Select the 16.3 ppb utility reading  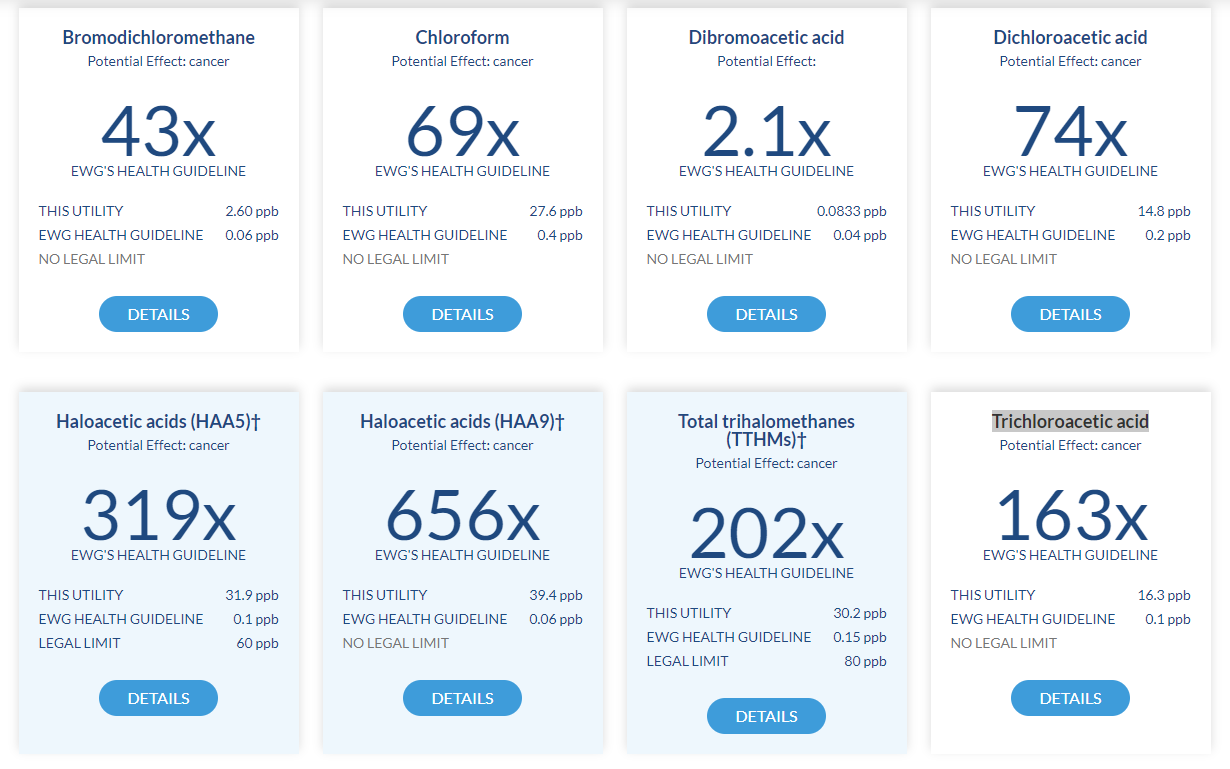[1164, 595]
